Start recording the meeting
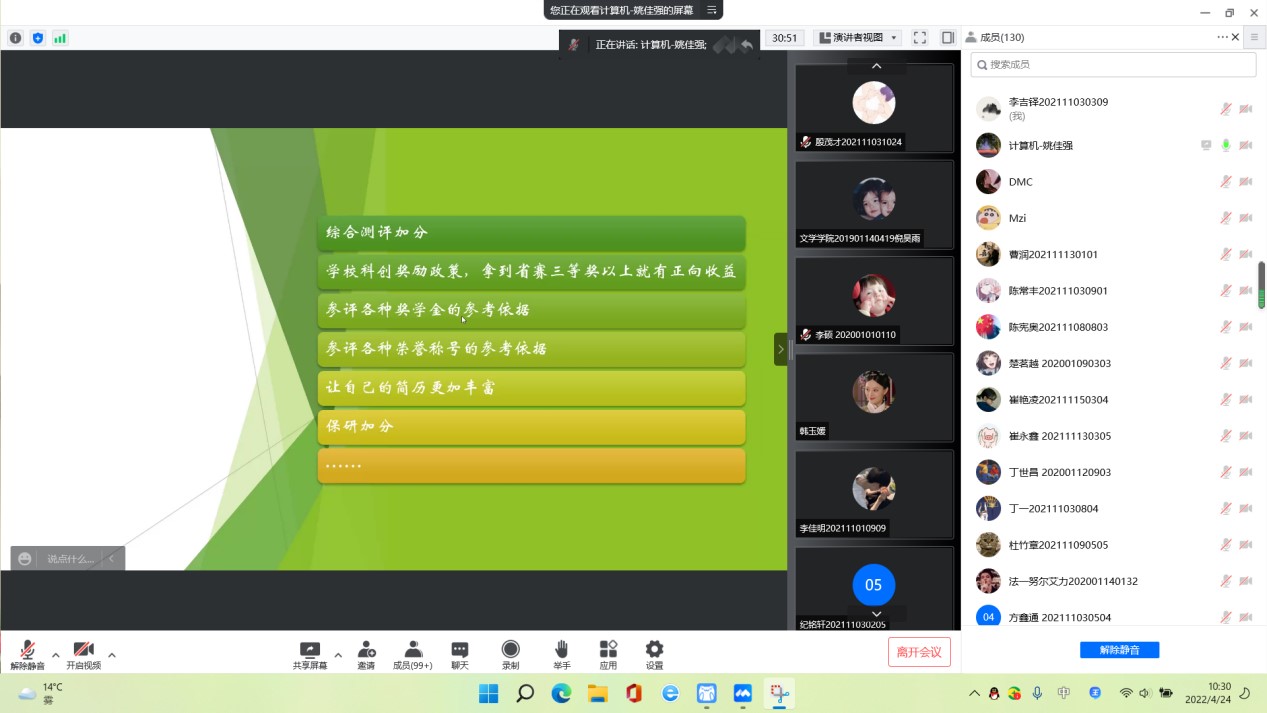Viewport: 1267px width, 713px height. coord(510,655)
